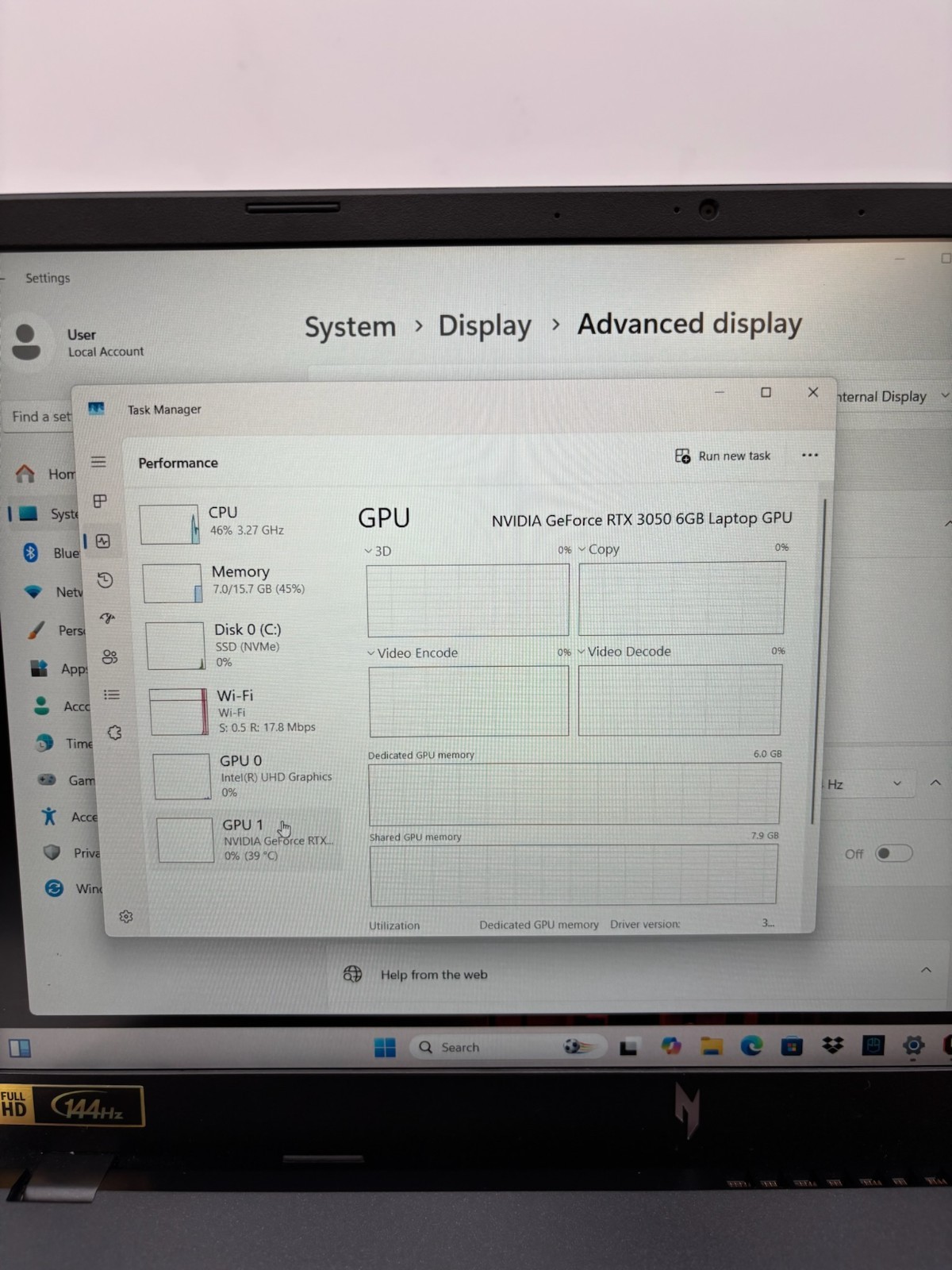The height and width of the screenshot is (1270, 952).
Task: Open the Details page list icon
Action: tap(112, 695)
